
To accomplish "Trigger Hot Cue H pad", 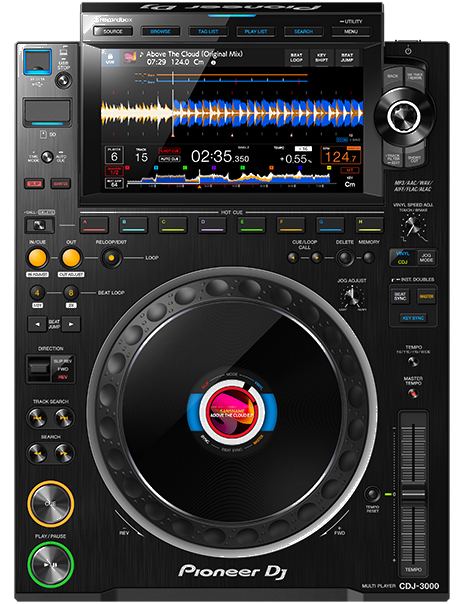I will [x=369, y=225].
